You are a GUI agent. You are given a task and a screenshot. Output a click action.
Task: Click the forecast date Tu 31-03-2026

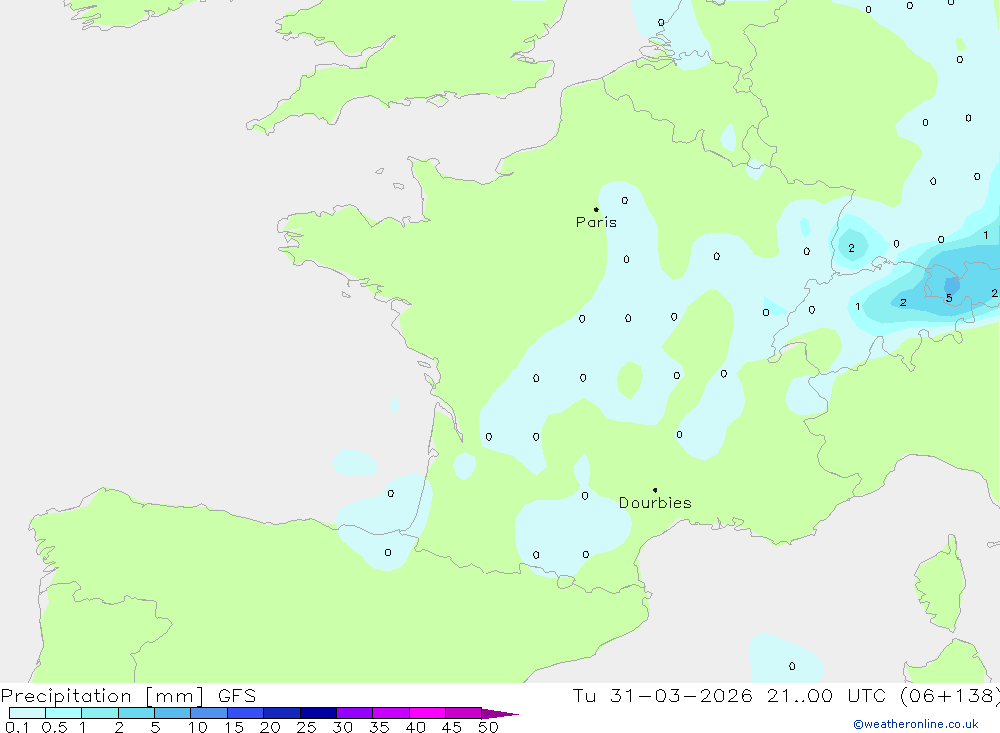point(662,696)
